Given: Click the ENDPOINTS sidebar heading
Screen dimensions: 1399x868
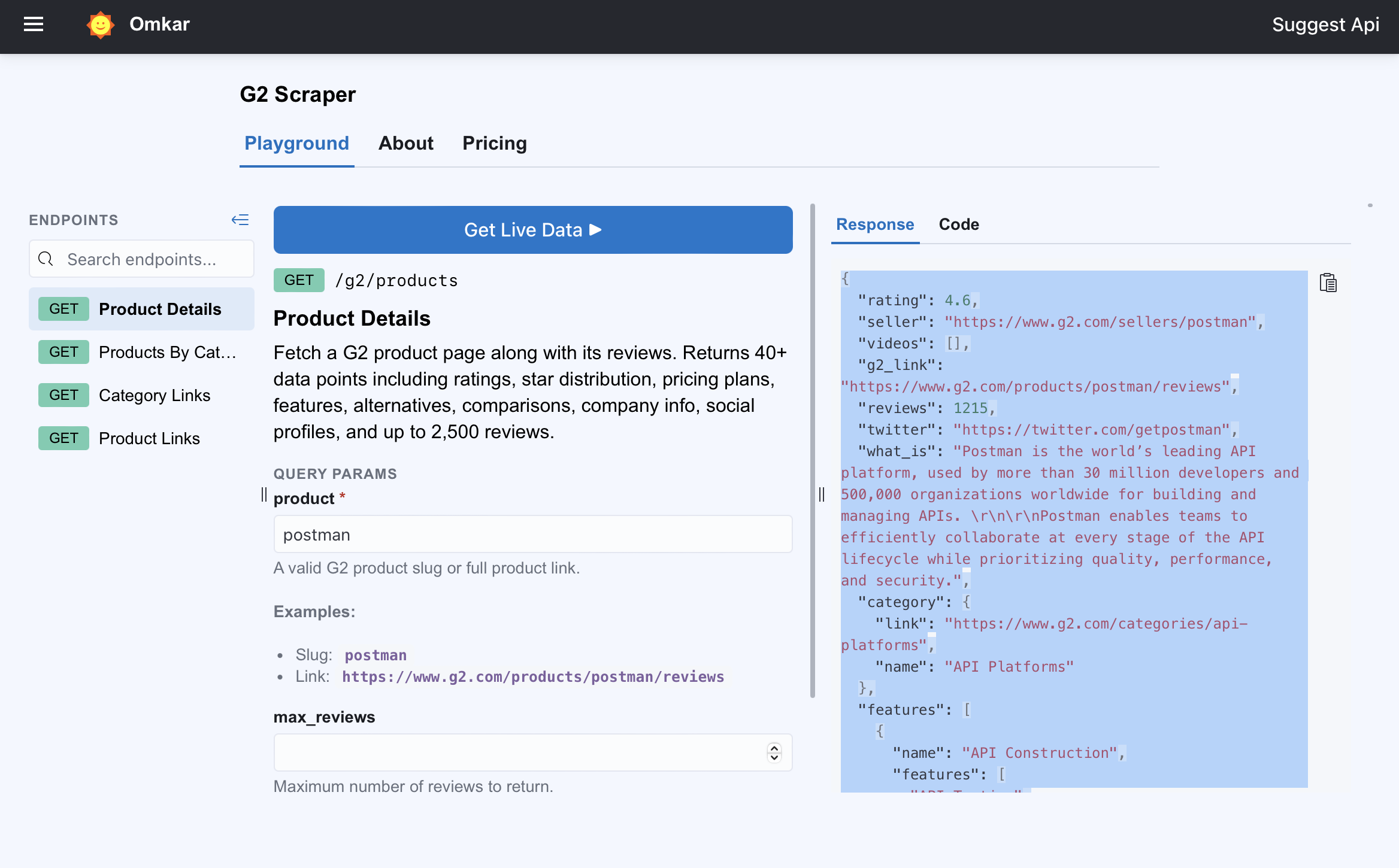Looking at the screenshot, I should click(74, 220).
